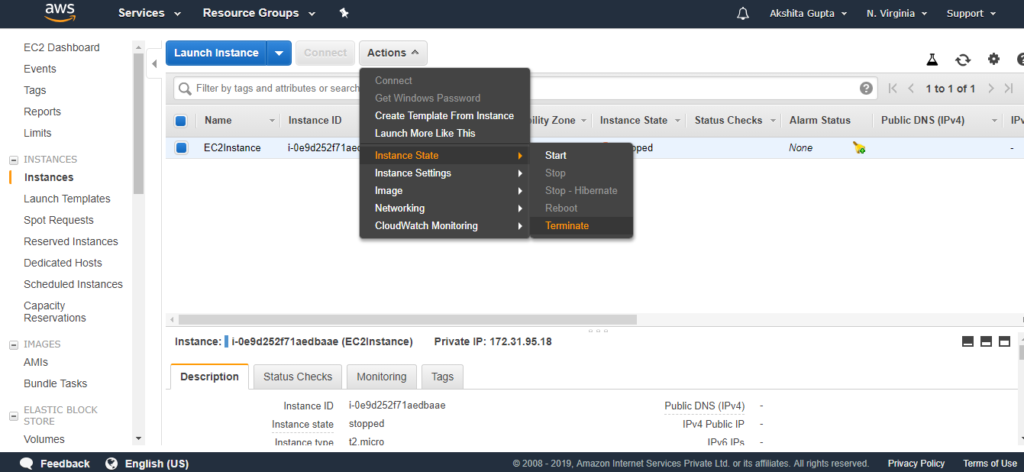
Task: Click the Status Checks column header
Action: [728, 121]
